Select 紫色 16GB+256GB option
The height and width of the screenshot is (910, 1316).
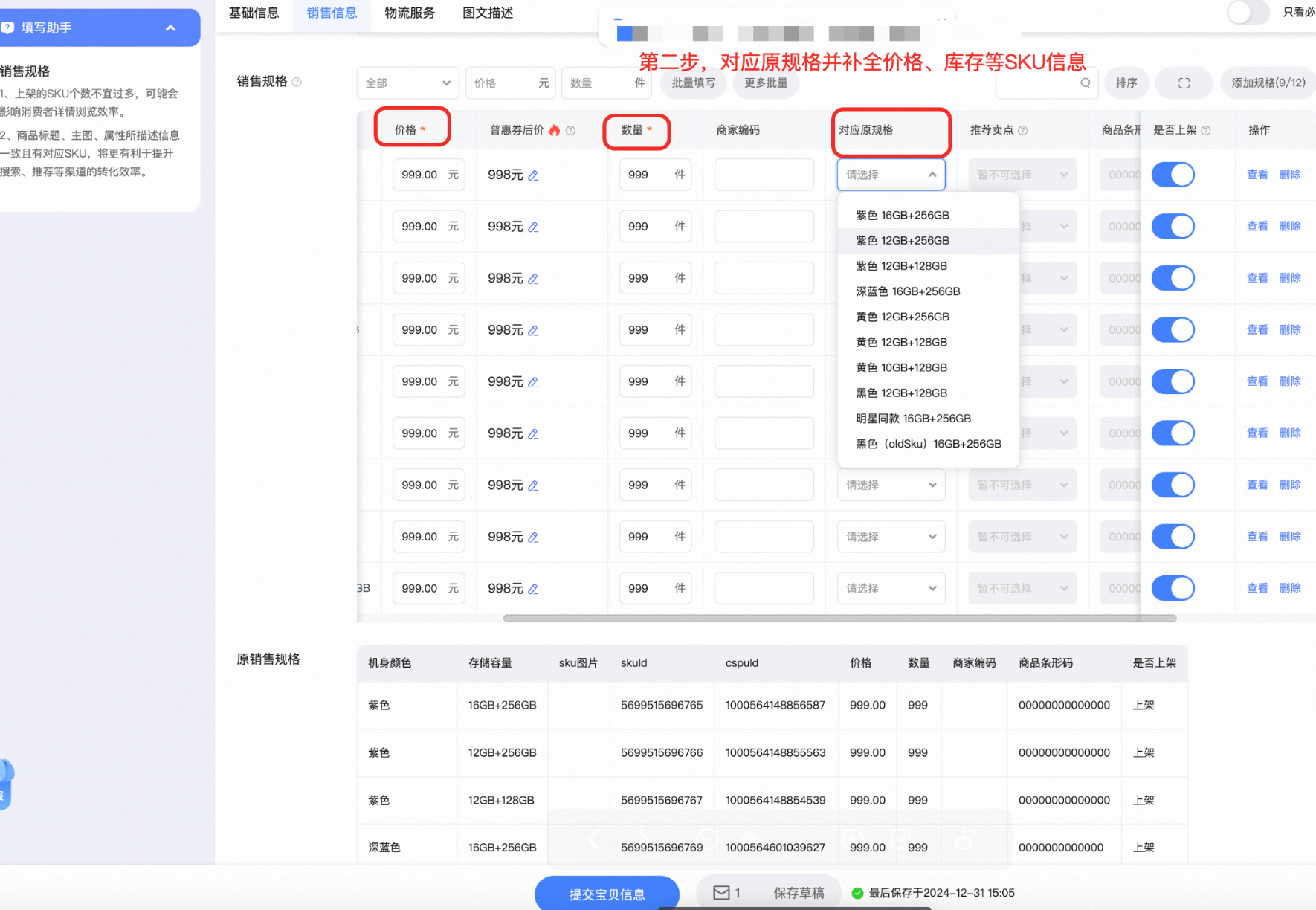[x=928, y=216]
